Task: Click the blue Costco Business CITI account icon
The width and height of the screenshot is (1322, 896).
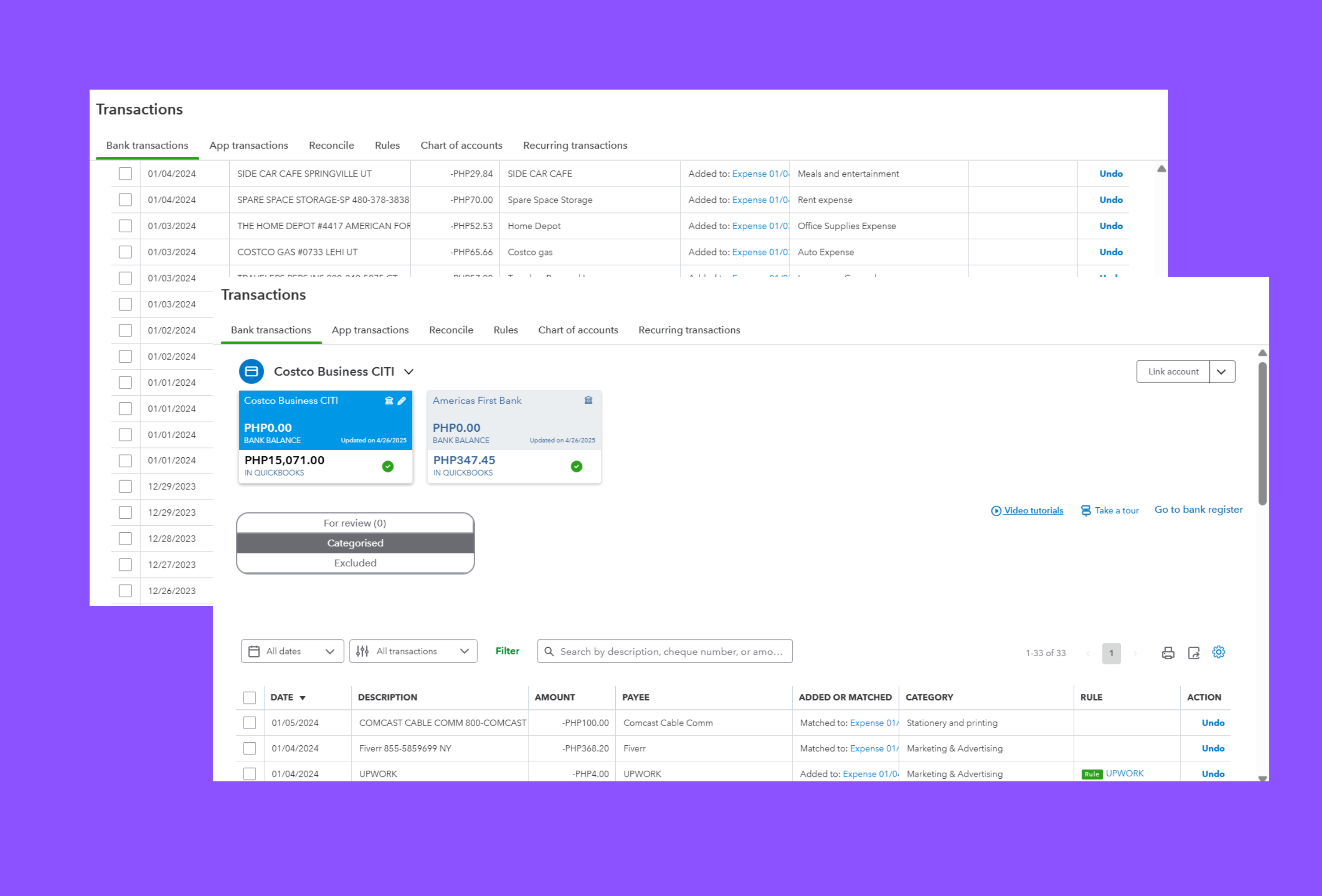Action: 251,372
